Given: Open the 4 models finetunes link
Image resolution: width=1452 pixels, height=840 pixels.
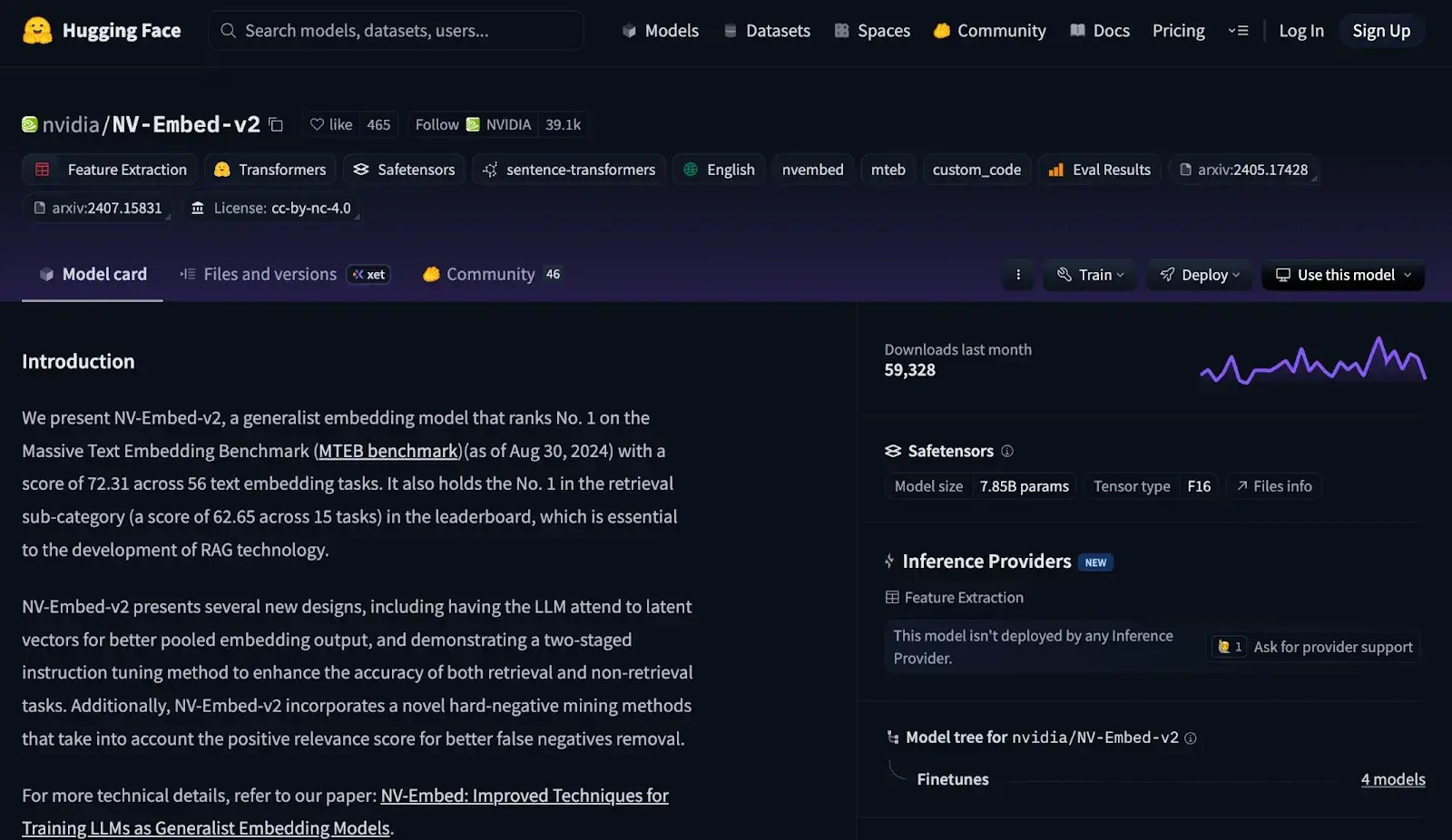Looking at the screenshot, I should [x=1392, y=779].
